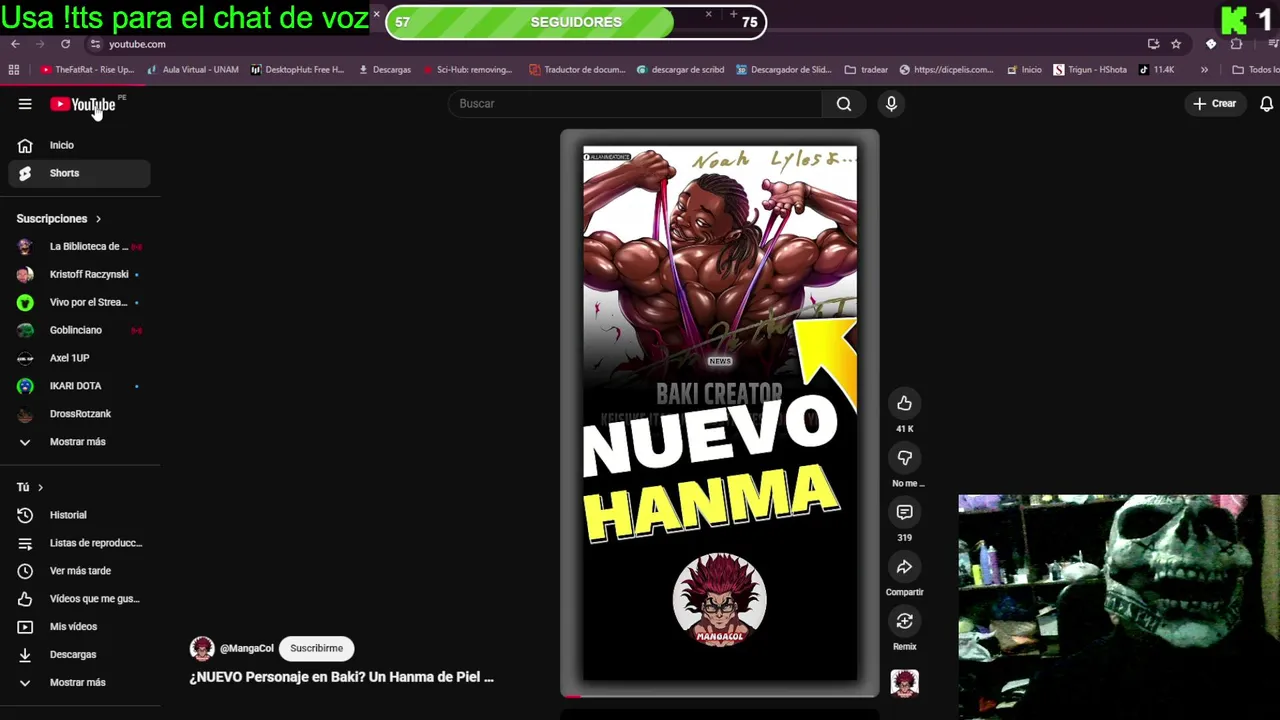Image resolution: width=1280 pixels, height=720 pixels.
Task: Open DesktopHut: Free H... bookmark
Action: [297, 70]
